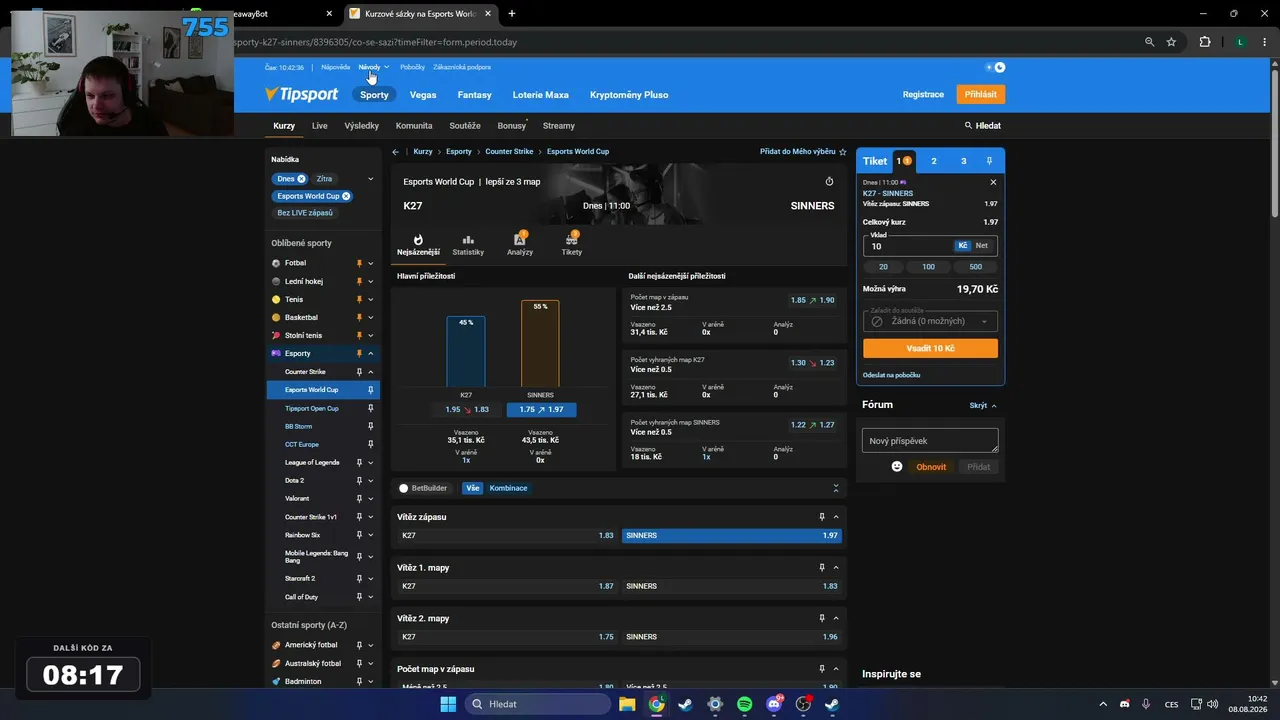Bet on K27 at 1.83 in Vítěz zápasu
This screenshot has height=720, width=1280.
tap(506, 535)
